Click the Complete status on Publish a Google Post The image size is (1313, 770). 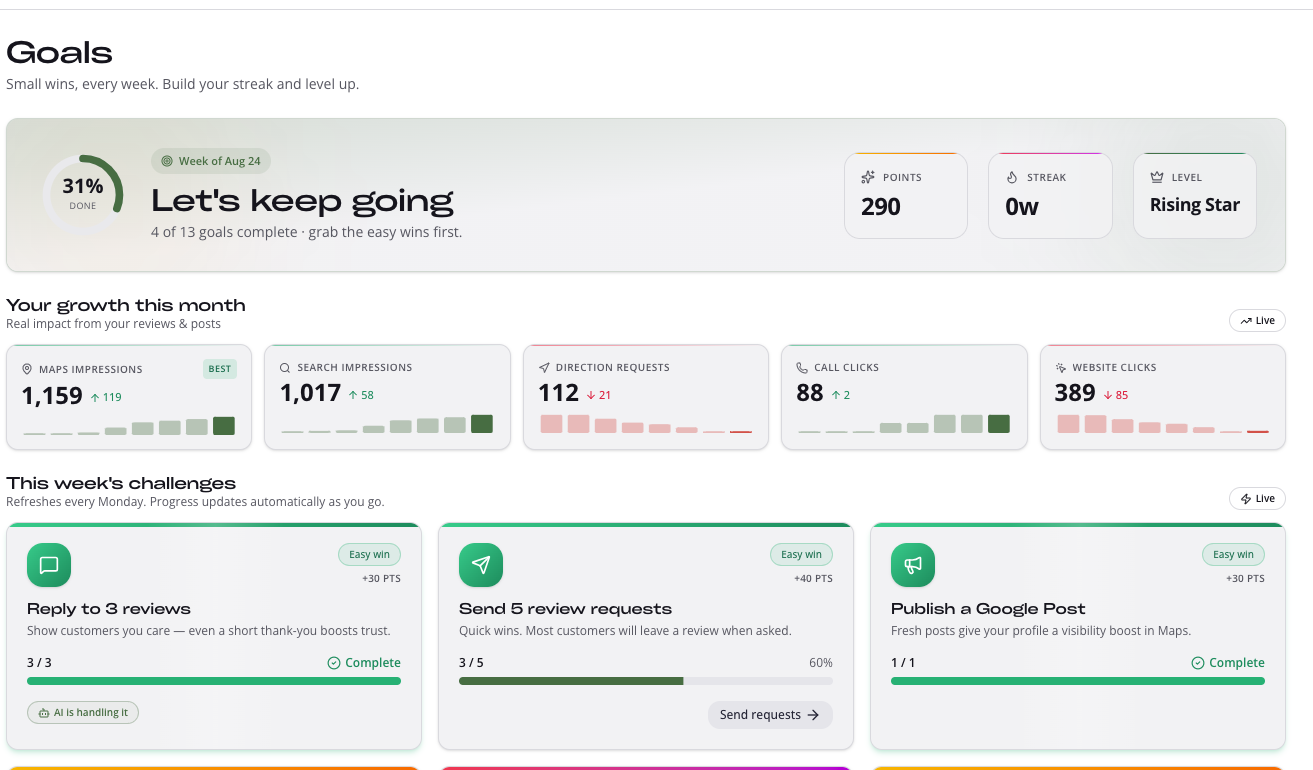pos(1228,663)
